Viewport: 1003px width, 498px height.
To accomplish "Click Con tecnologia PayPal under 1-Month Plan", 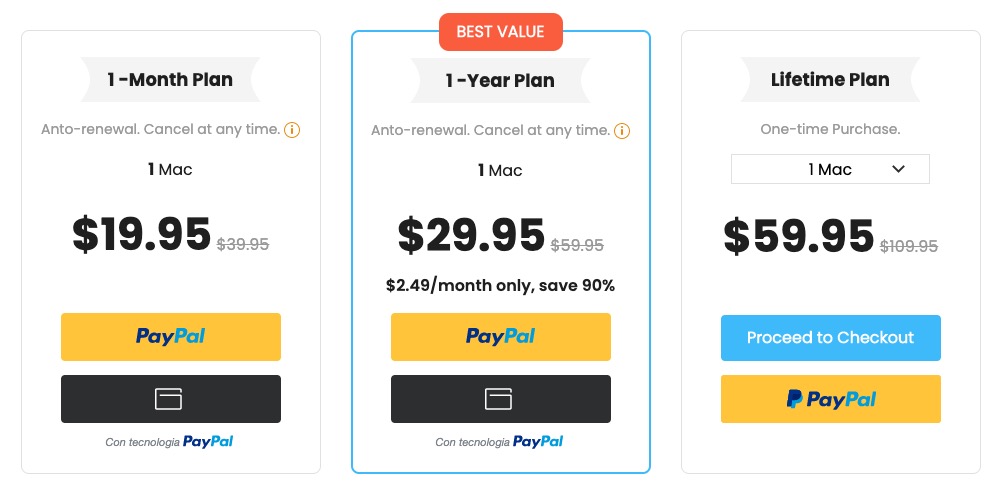I will (170, 441).
